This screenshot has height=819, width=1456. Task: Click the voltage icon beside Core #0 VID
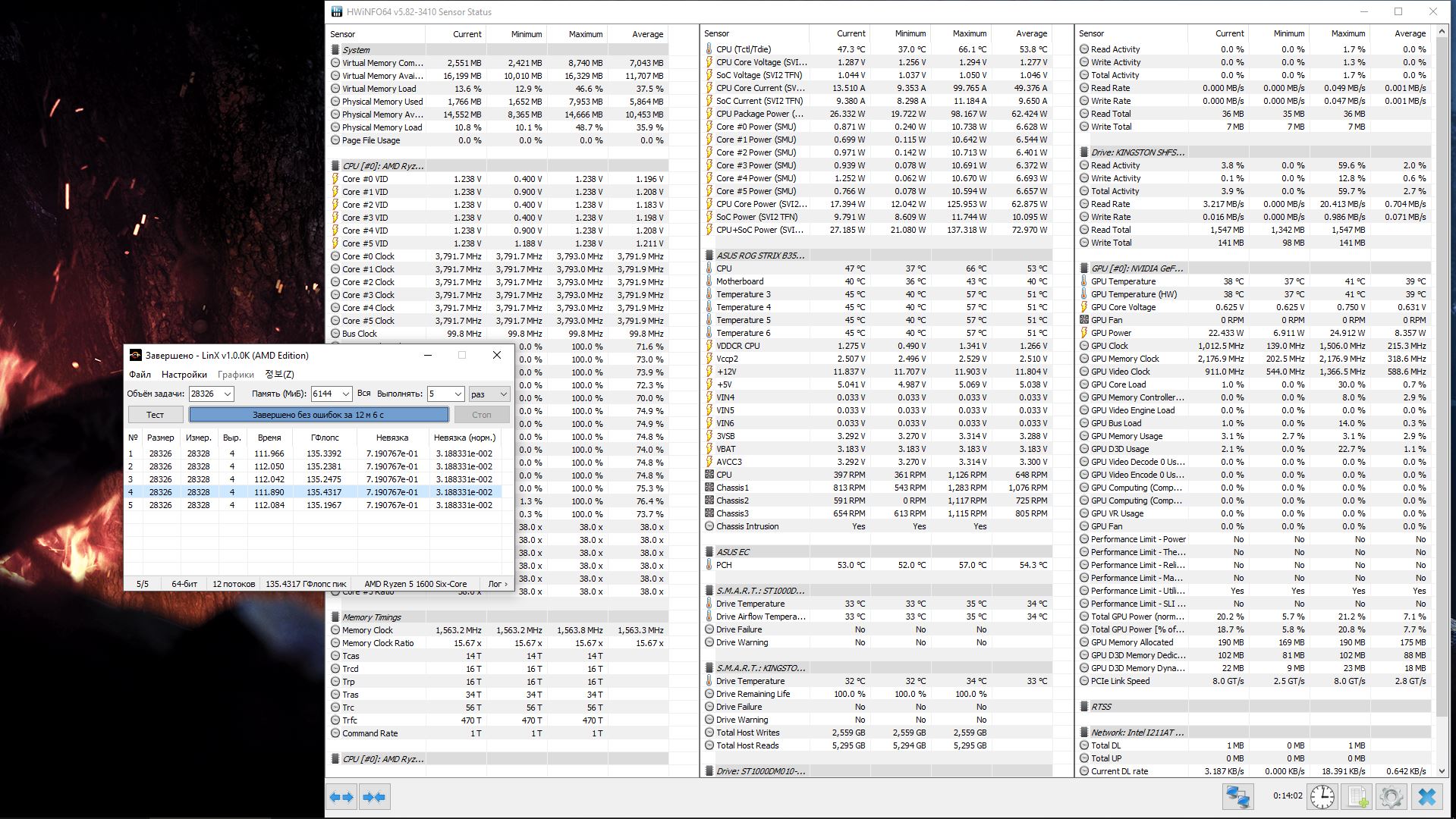(x=335, y=179)
